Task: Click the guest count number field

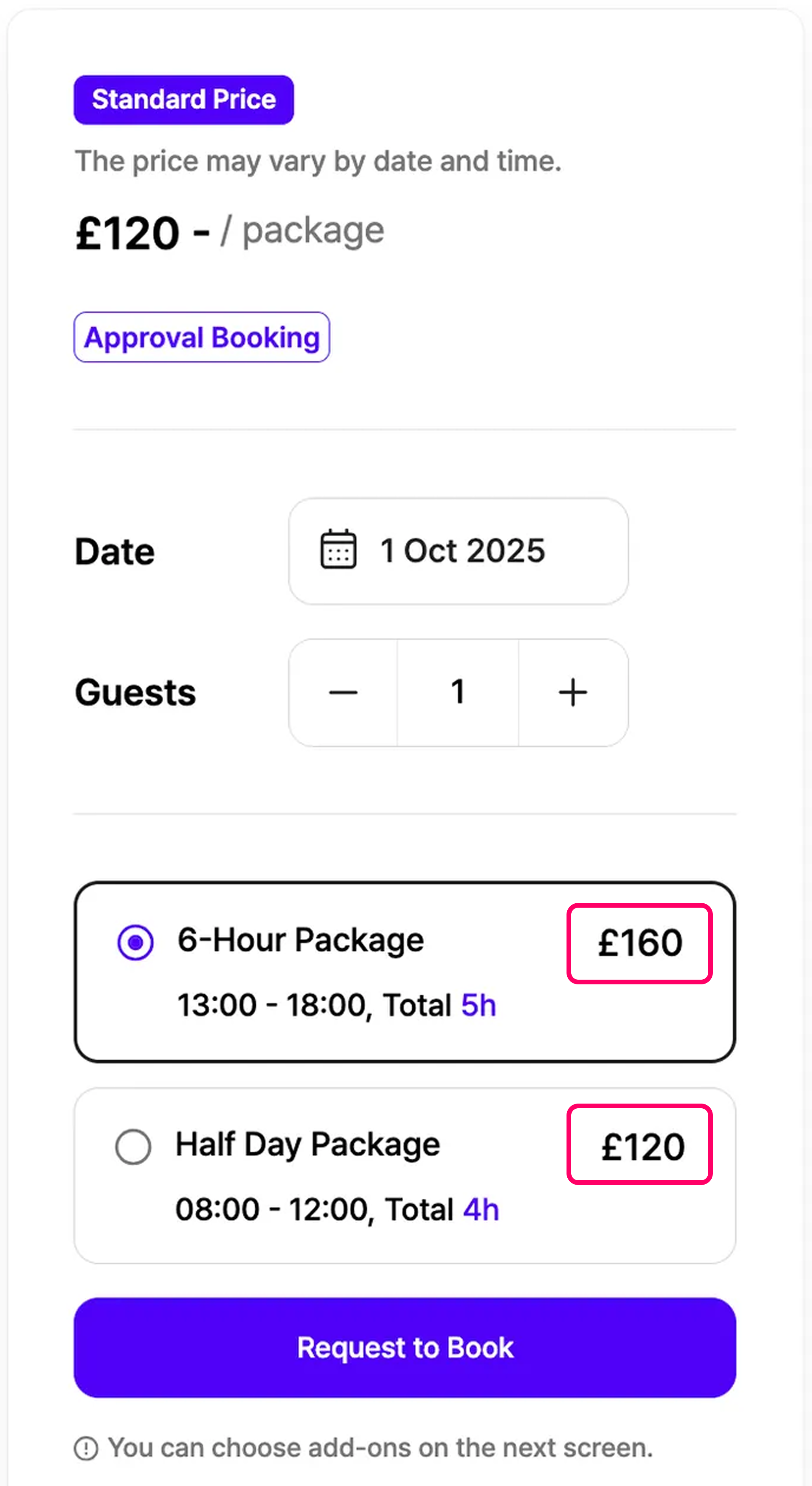Action: [x=457, y=692]
